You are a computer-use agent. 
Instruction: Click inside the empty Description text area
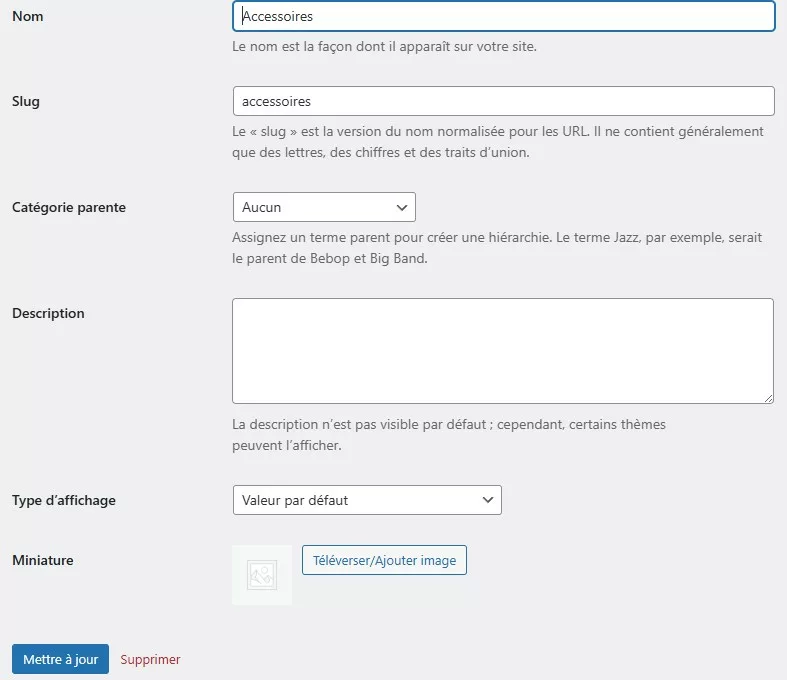tap(502, 350)
